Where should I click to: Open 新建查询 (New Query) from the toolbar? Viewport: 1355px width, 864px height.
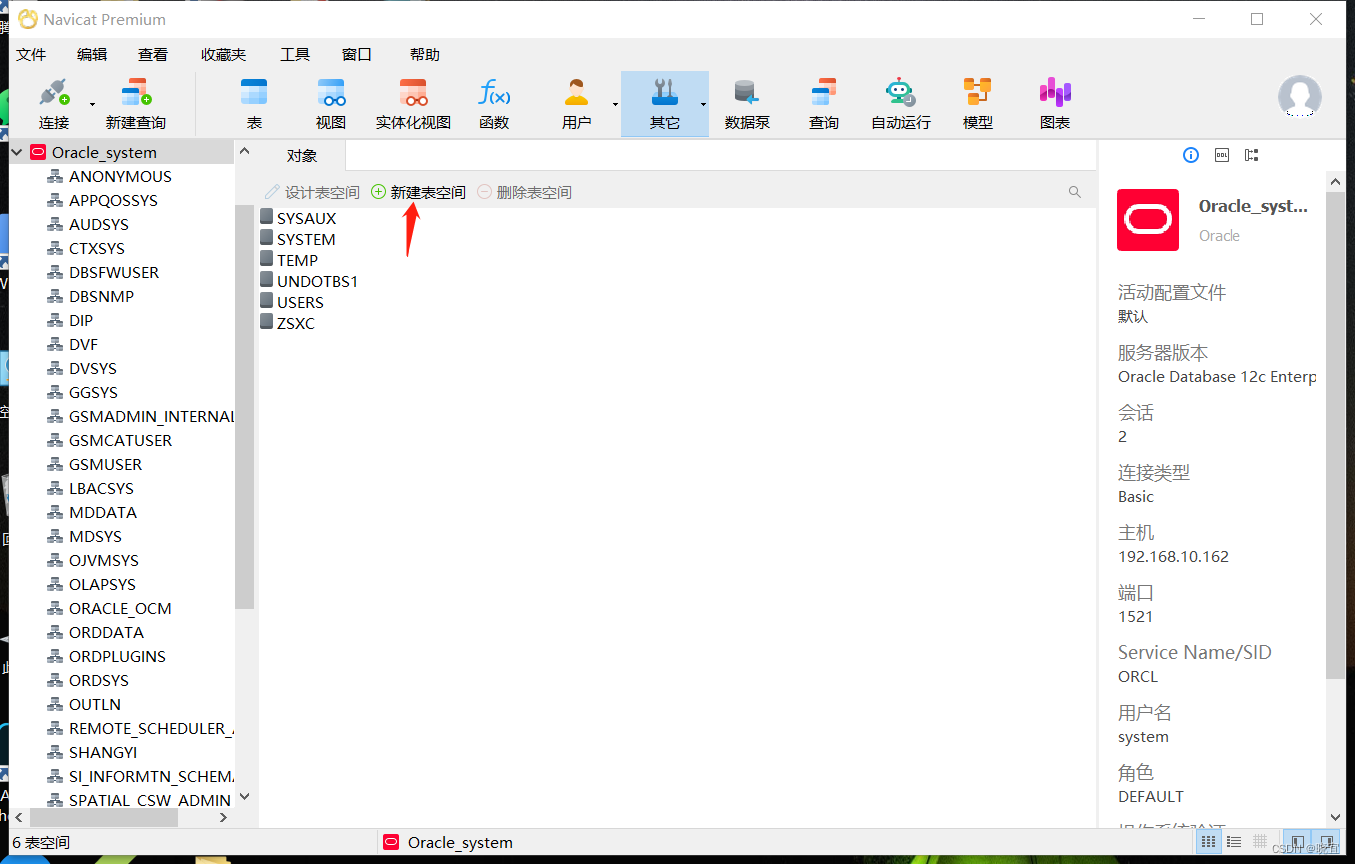point(135,104)
